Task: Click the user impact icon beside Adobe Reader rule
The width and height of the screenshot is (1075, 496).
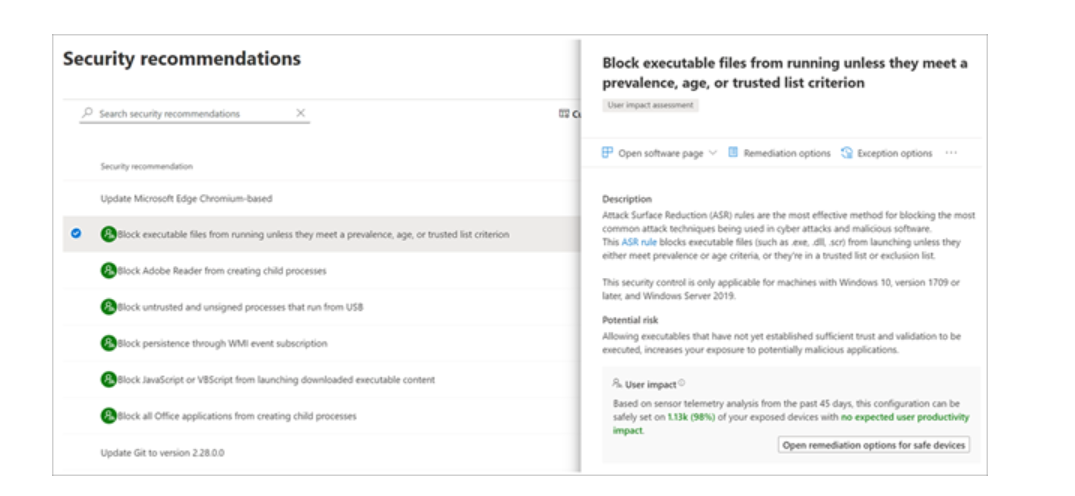Action: [108, 270]
